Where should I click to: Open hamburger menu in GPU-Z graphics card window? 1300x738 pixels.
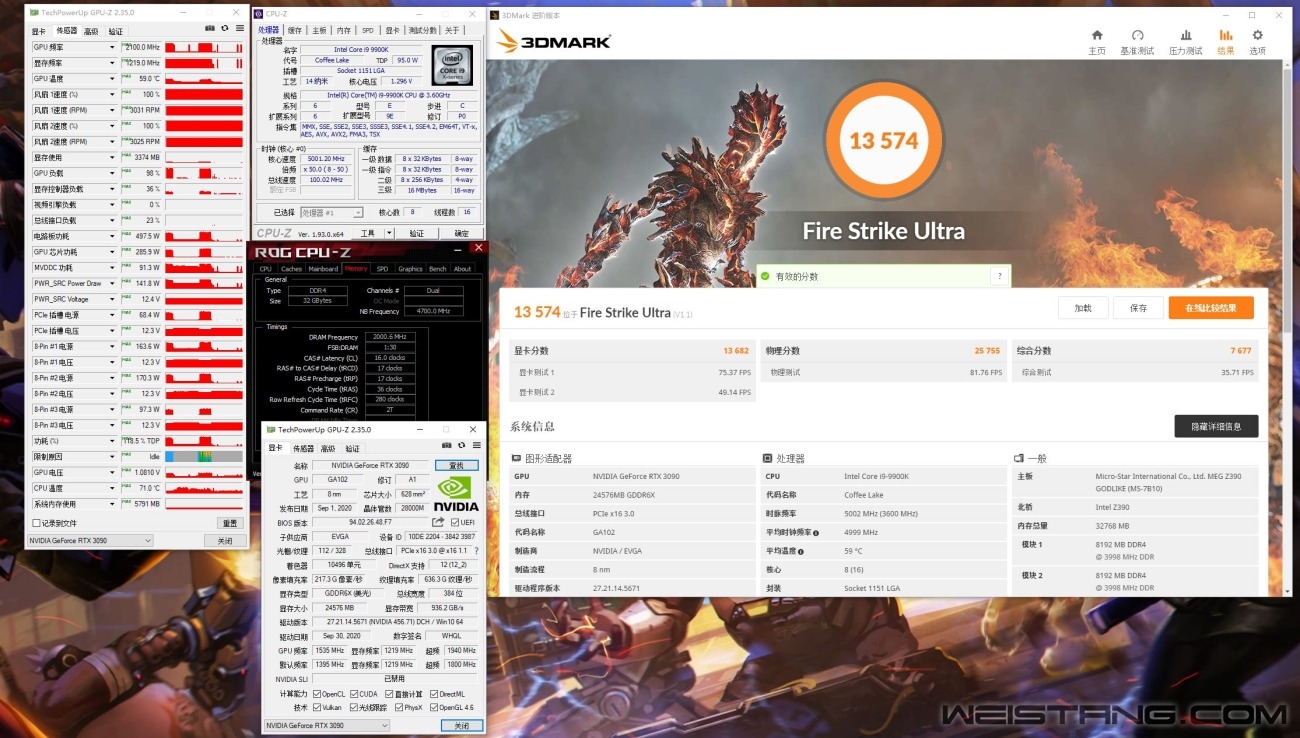tap(477, 447)
